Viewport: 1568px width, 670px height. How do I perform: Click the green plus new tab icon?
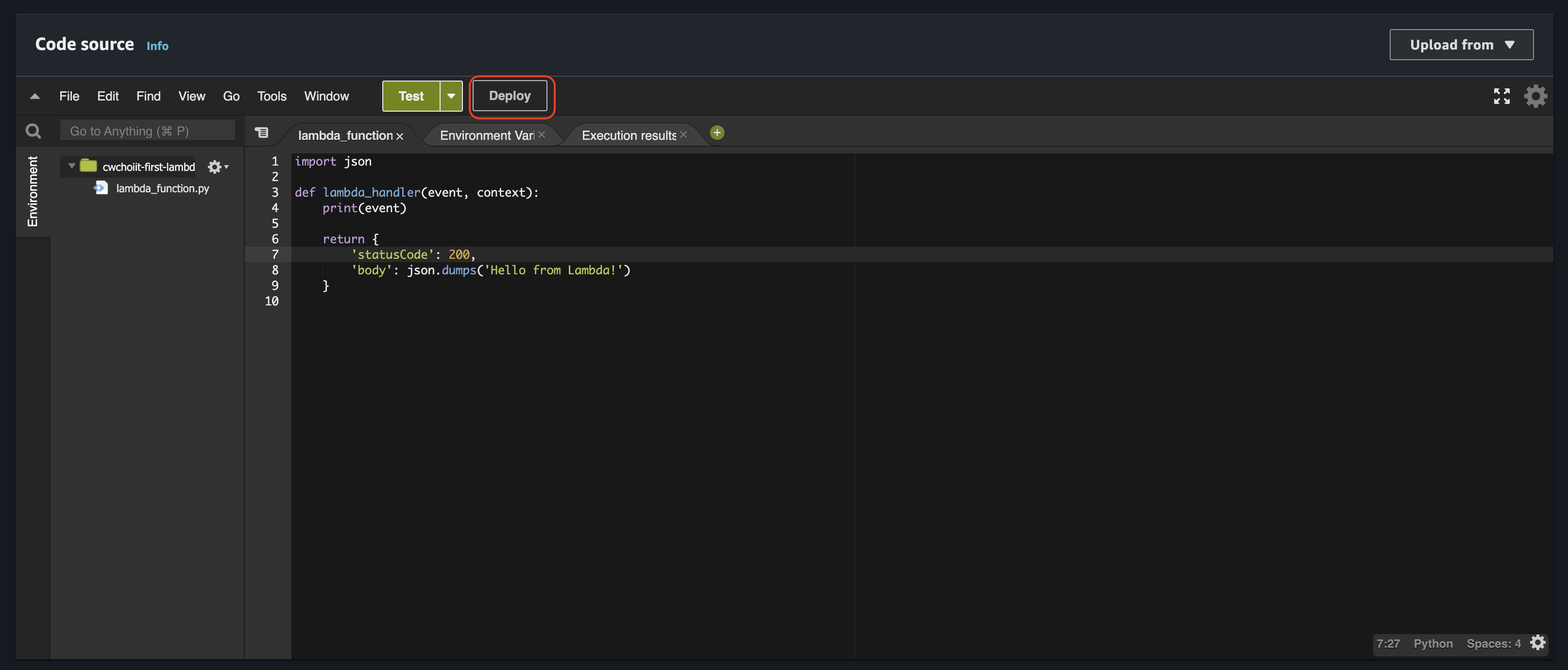(x=717, y=133)
